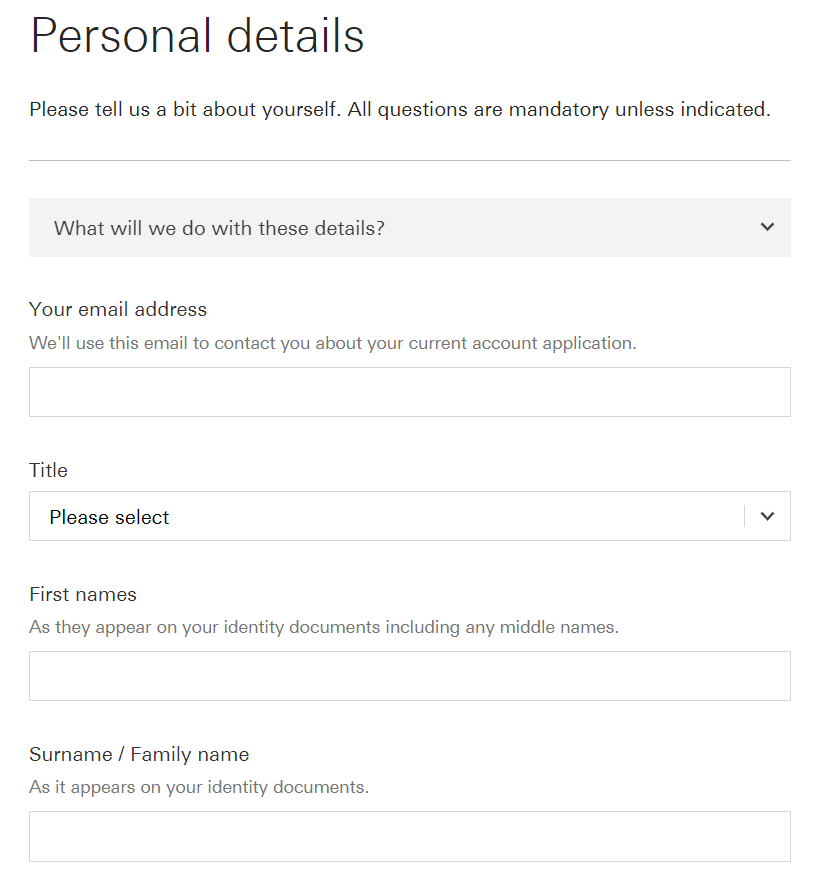The width and height of the screenshot is (819, 871).
Task: Focus the email address input field
Action: click(x=409, y=392)
